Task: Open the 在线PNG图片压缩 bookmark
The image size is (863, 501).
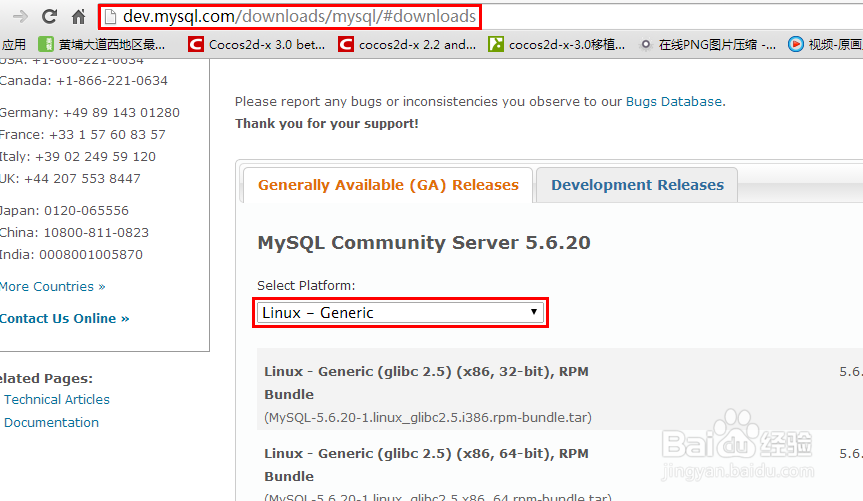Action: pos(707,44)
